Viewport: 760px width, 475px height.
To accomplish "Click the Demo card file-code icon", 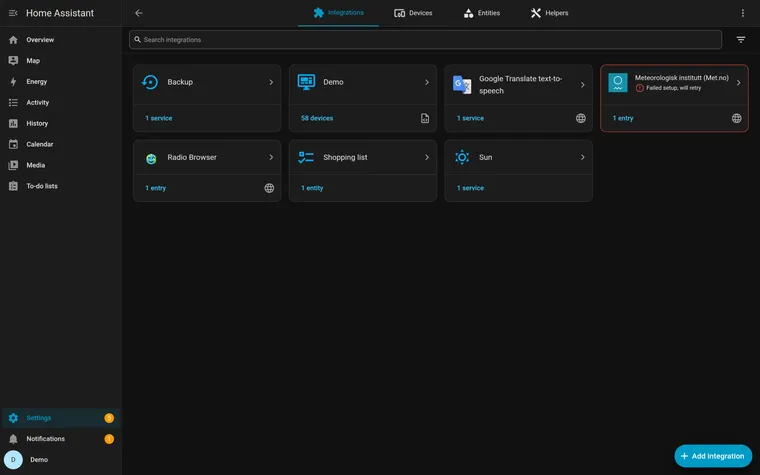I will pyautogui.click(x=425, y=118).
